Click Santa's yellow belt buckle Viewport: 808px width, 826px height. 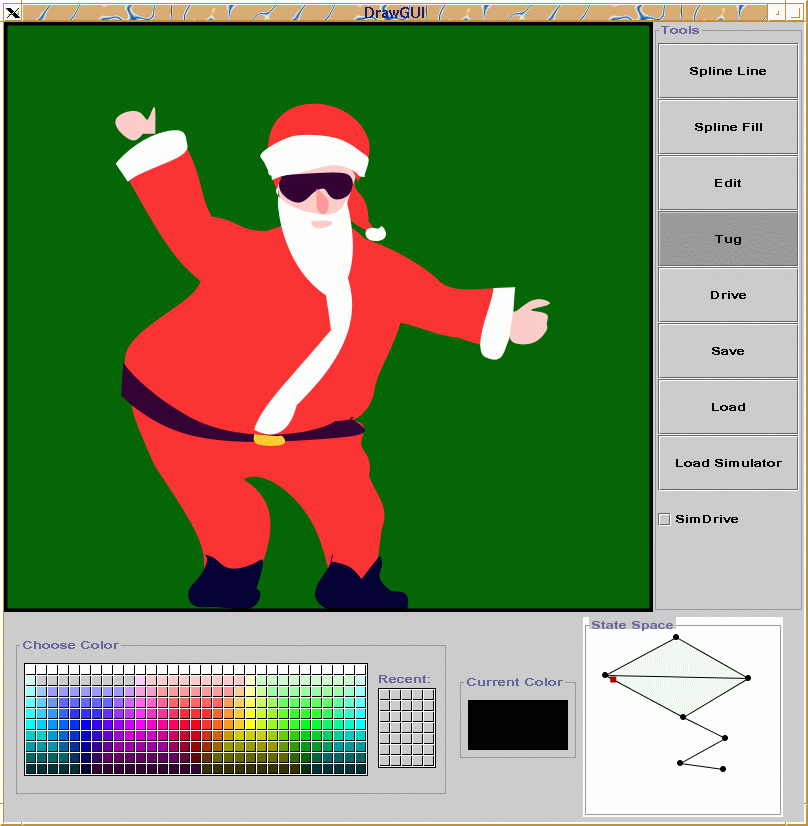pos(269,439)
